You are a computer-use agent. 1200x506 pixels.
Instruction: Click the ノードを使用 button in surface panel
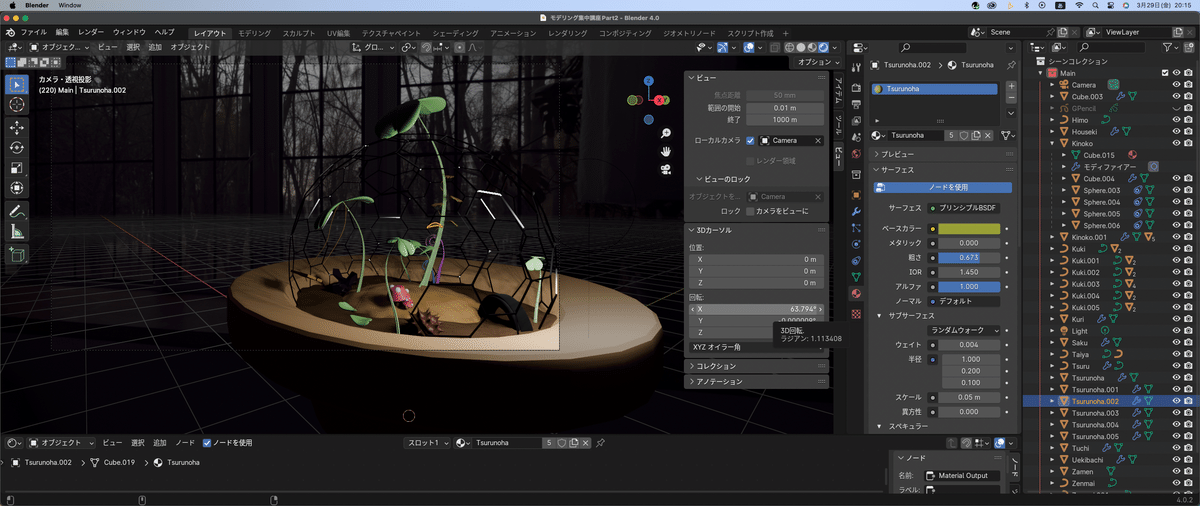943,187
